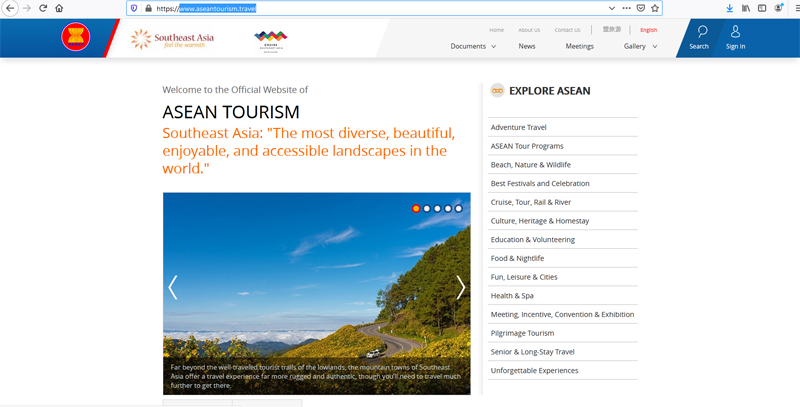Image resolution: width=800 pixels, height=407 pixels.
Task: Go to the browser Home icon
Action: (59, 8)
